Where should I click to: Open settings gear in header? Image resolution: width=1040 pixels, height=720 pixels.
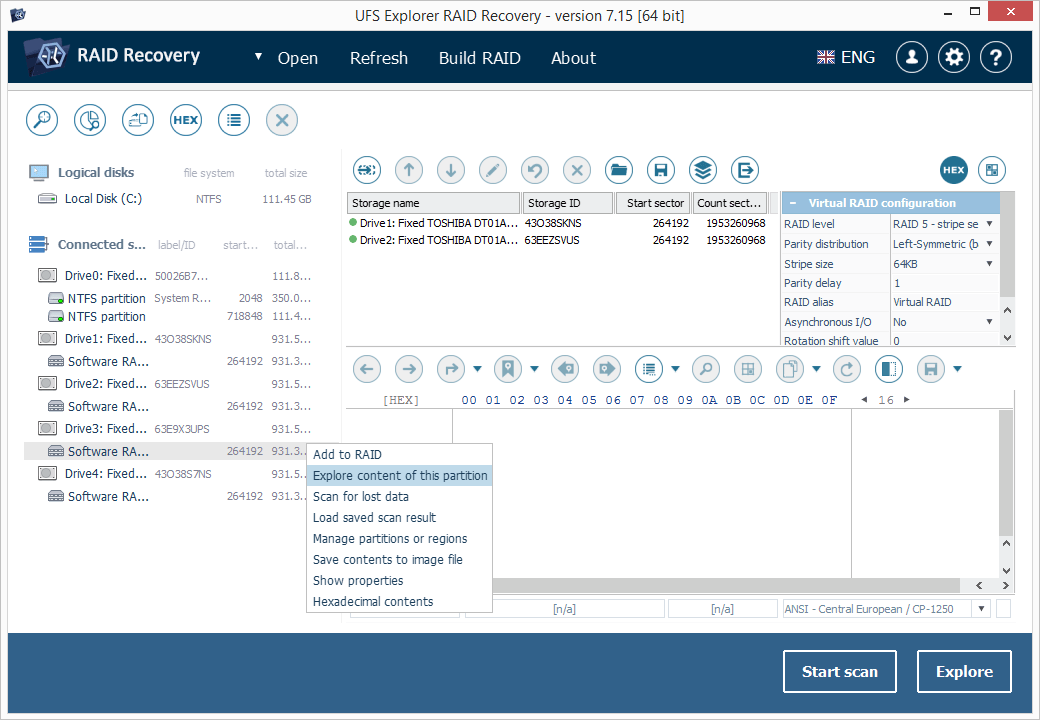pyautogui.click(x=954, y=58)
